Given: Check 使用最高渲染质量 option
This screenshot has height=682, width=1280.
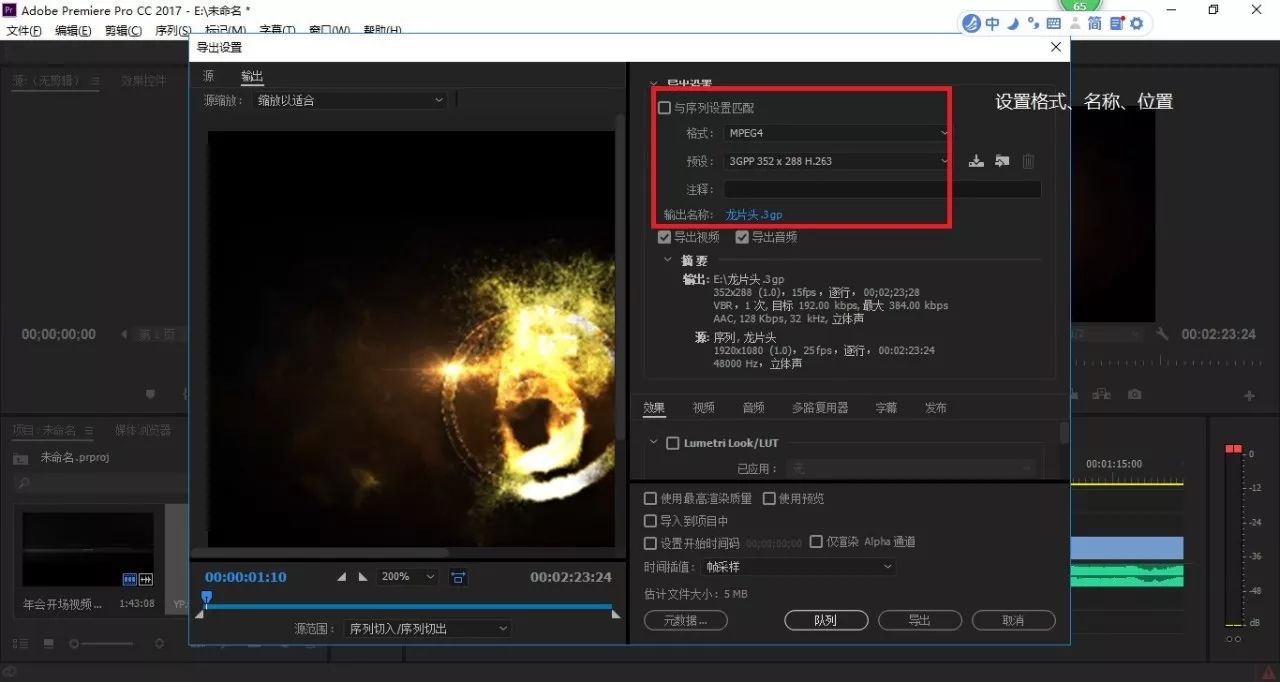Looking at the screenshot, I should (651, 498).
